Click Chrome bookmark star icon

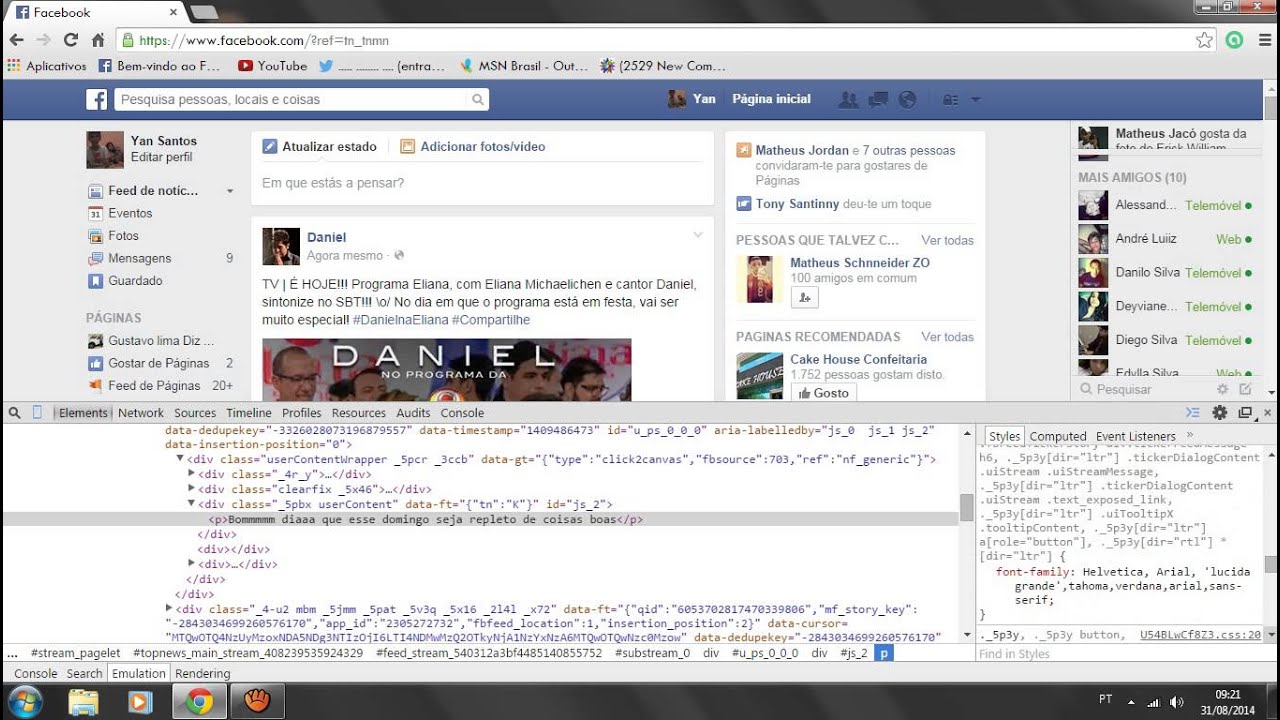tap(1204, 40)
